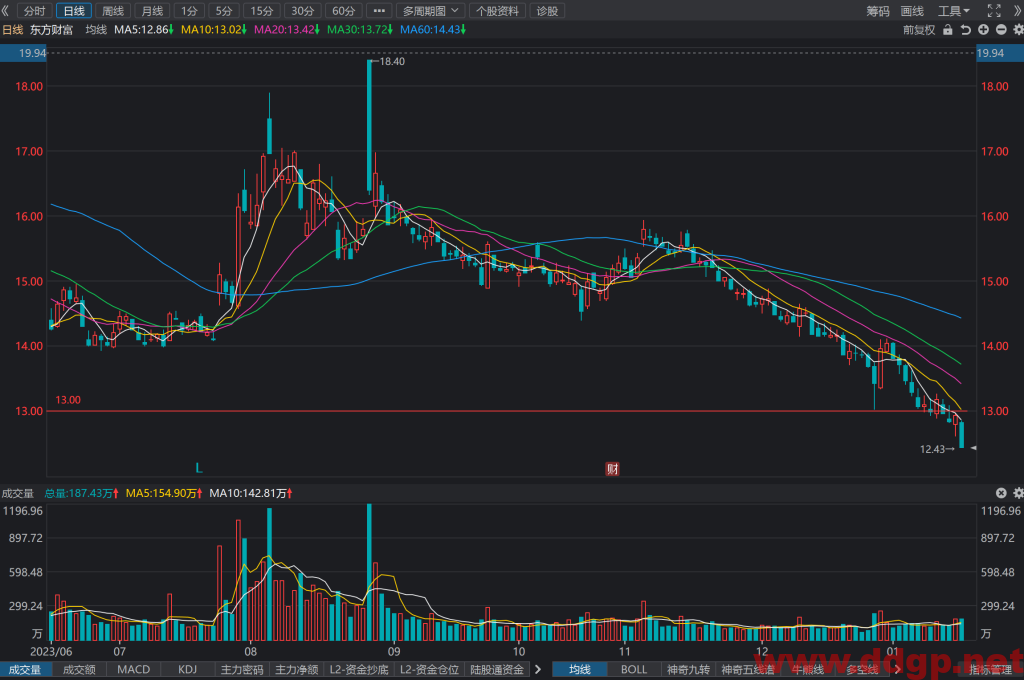Show more sub-indicator tabs with arrow
Screen dimensions: 1024x680
(x=537, y=669)
